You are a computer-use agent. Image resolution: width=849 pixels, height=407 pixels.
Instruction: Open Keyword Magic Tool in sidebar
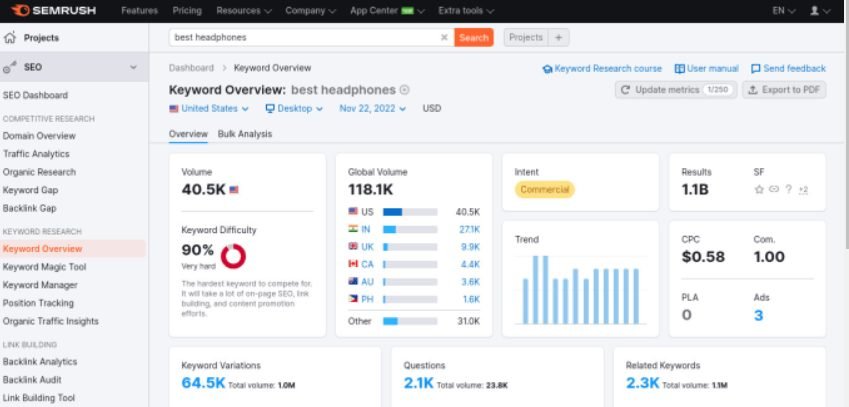tap(44, 267)
